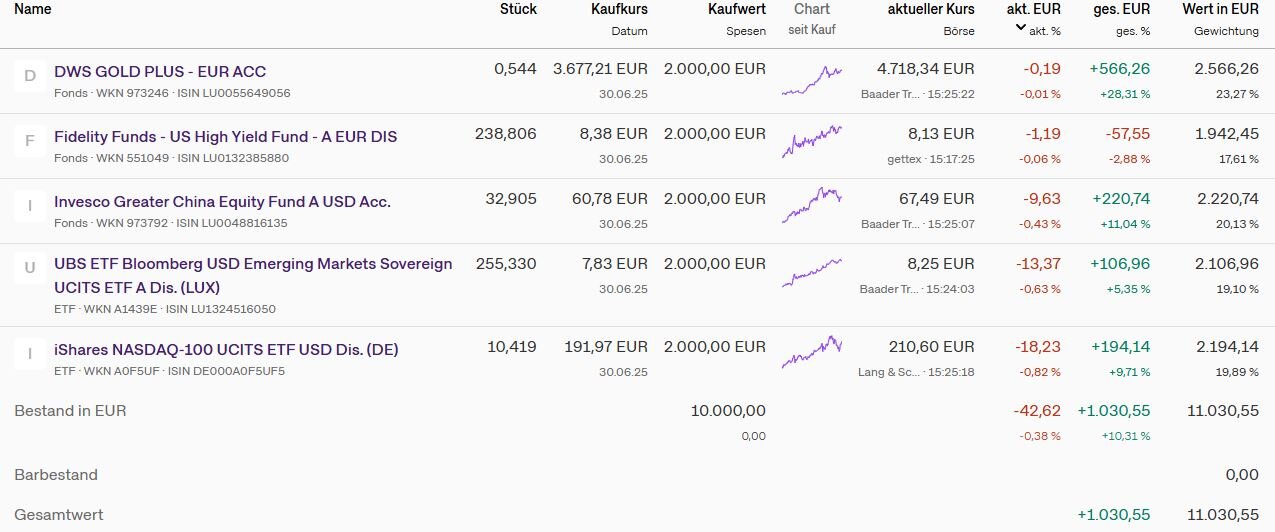Screen dimensions: 1275x532
Task: Click the UBS ETF 'U' letter icon
Action: (30, 268)
